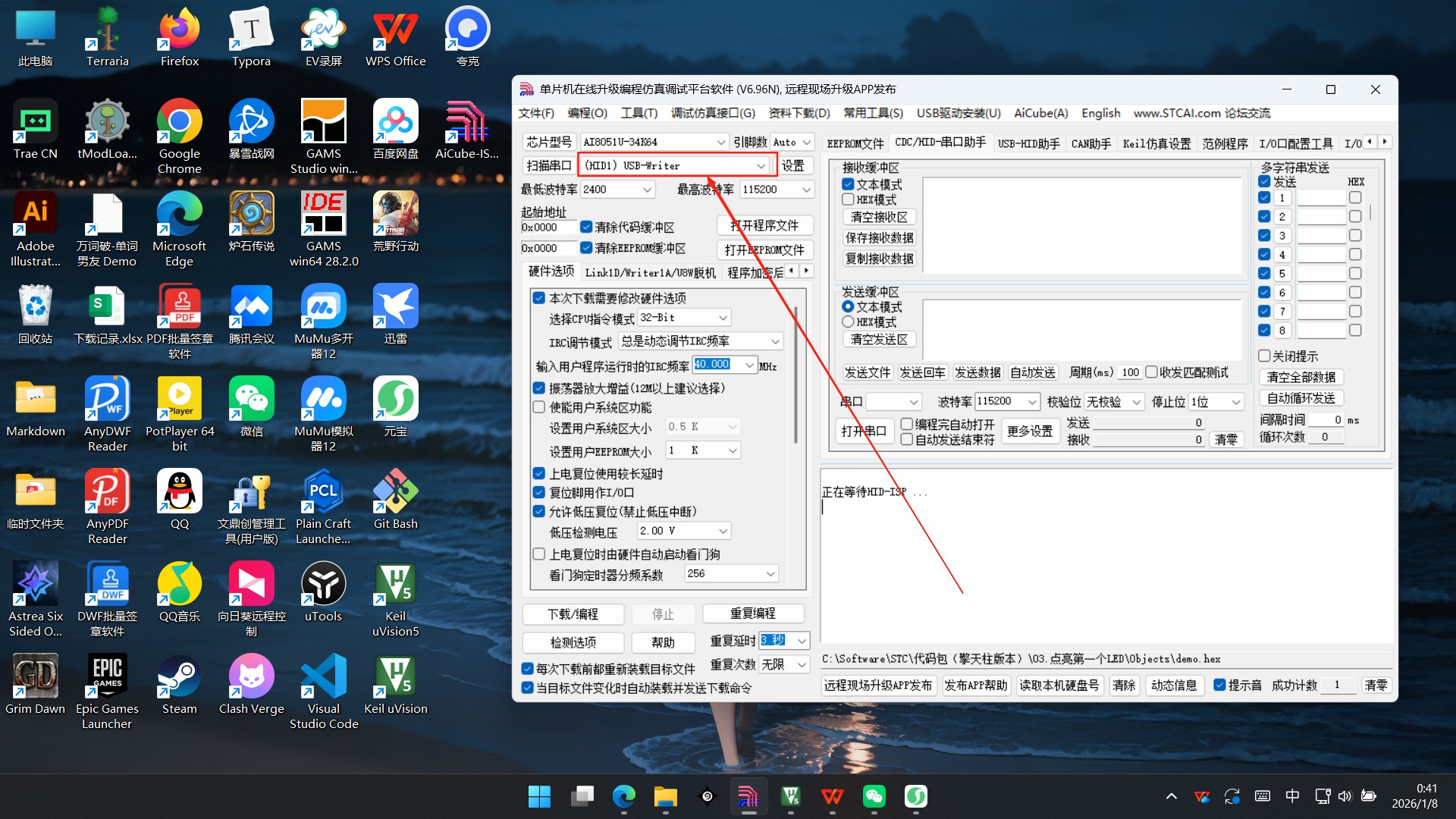Click the 周期(ms) value input field

pyautogui.click(x=1129, y=372)
